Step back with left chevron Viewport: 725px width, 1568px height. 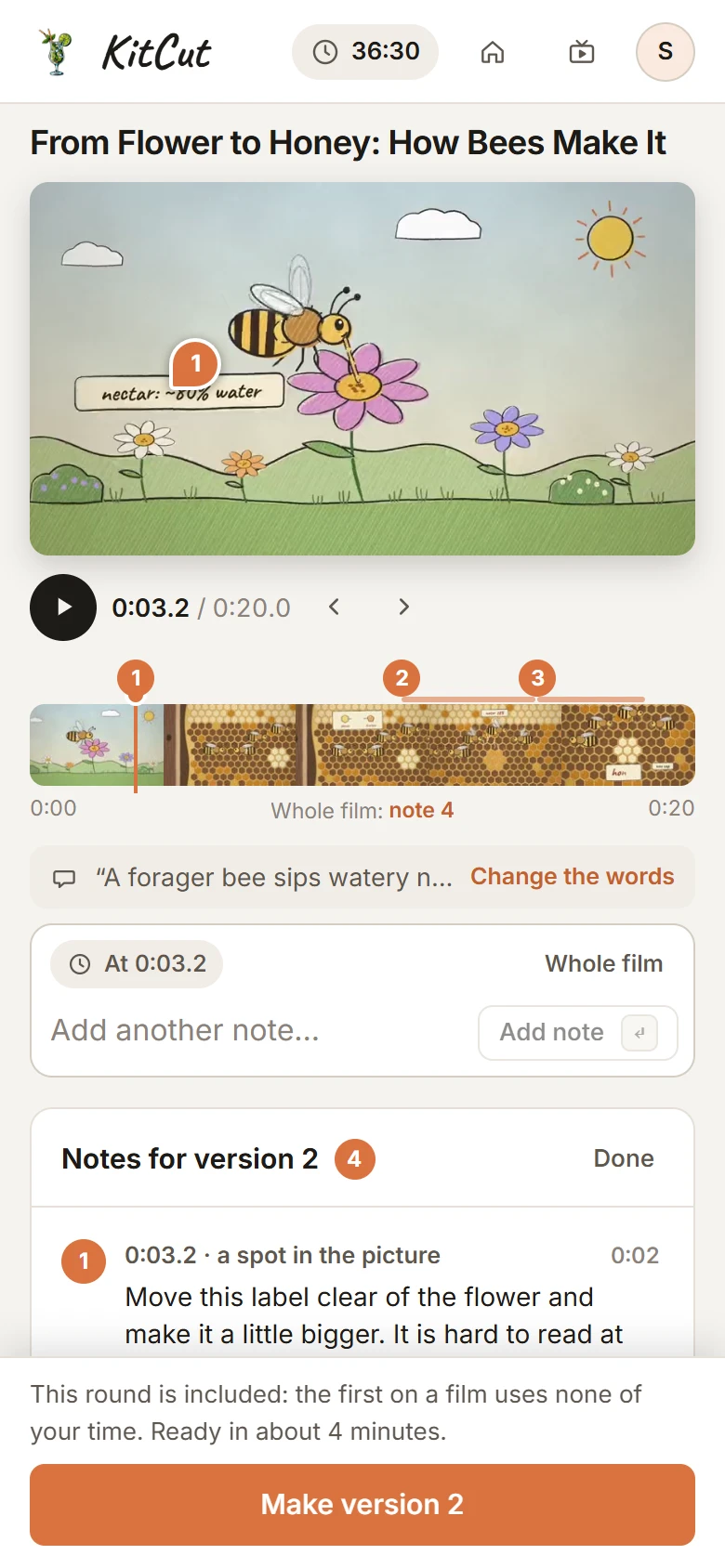coord(335,608)
